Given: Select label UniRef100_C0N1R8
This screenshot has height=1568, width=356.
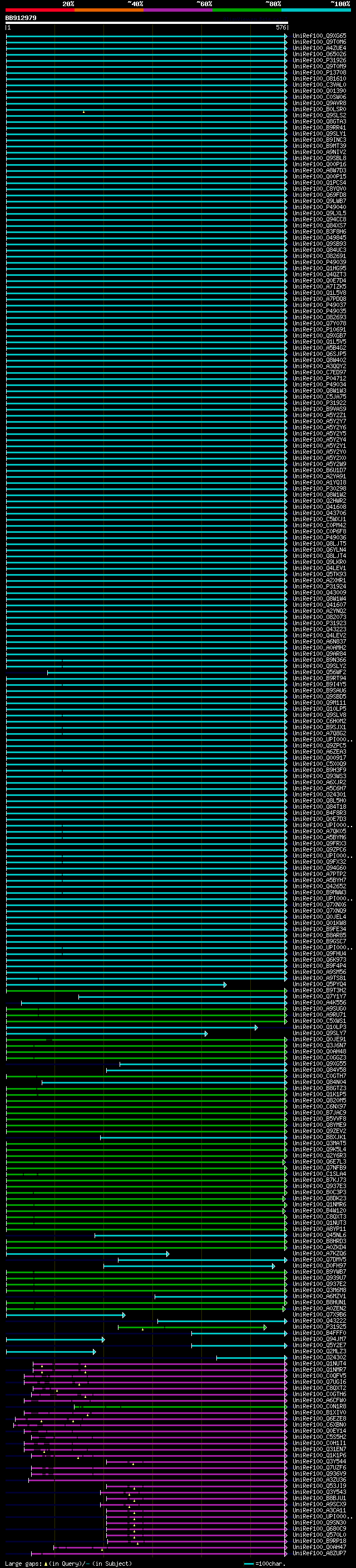Looking at the screenshot, I should (x=319, y=1406).
